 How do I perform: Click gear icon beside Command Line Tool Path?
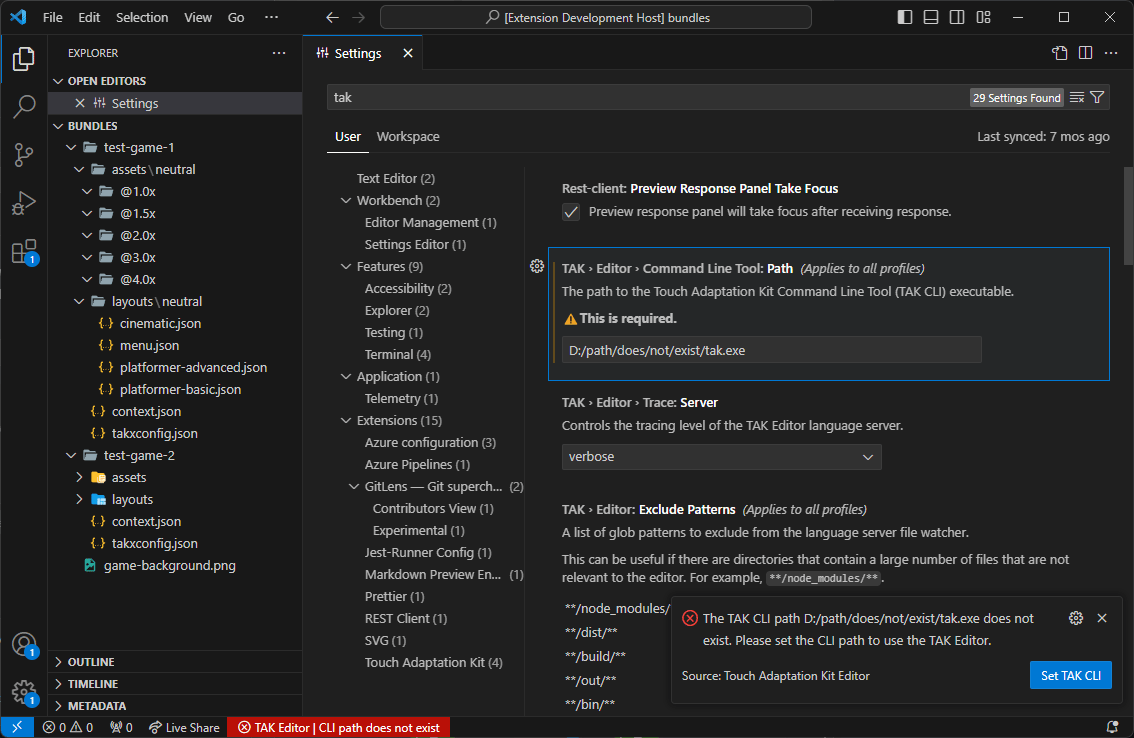pos(537,266)
